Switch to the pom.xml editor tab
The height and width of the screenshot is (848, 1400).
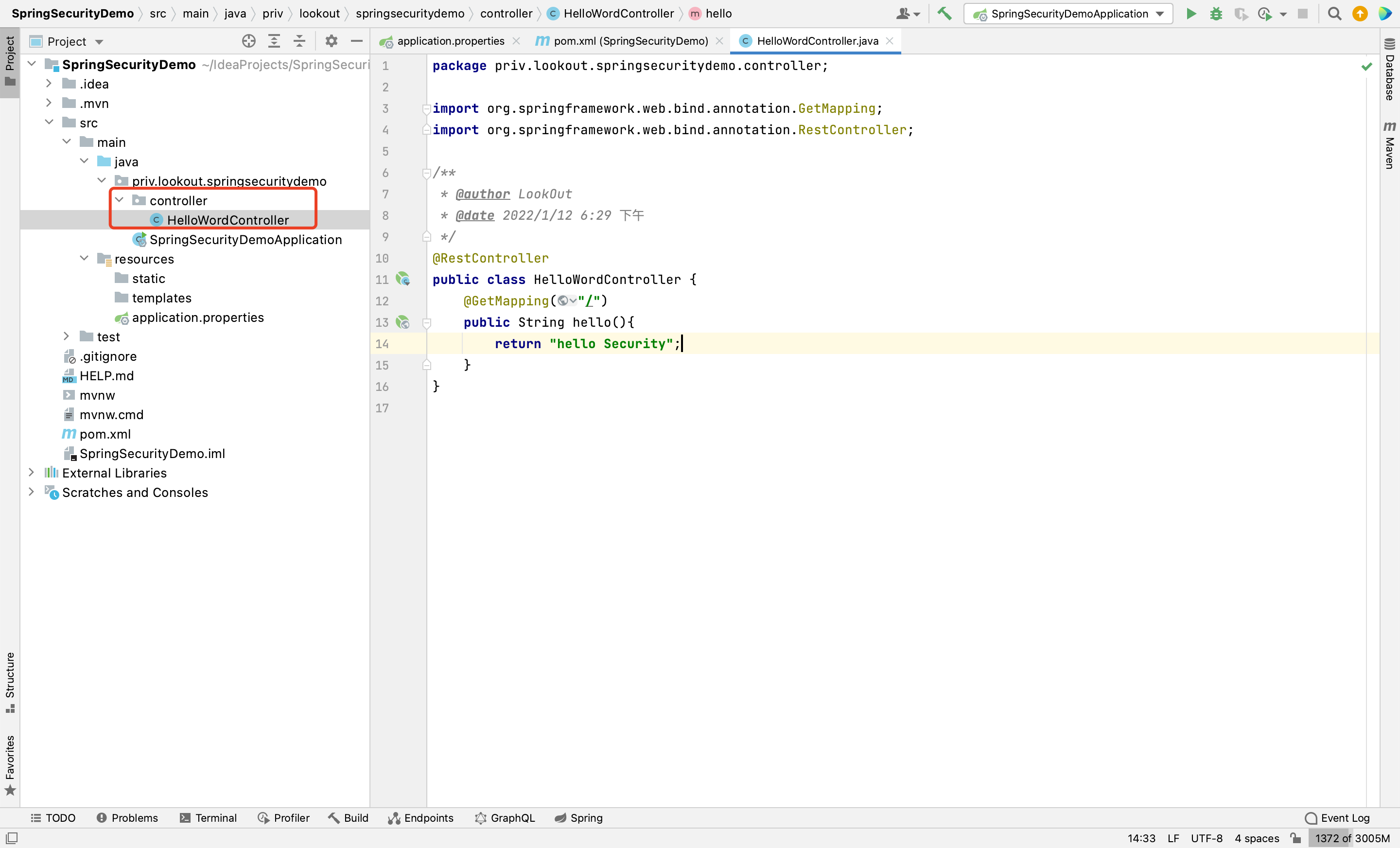630,41
